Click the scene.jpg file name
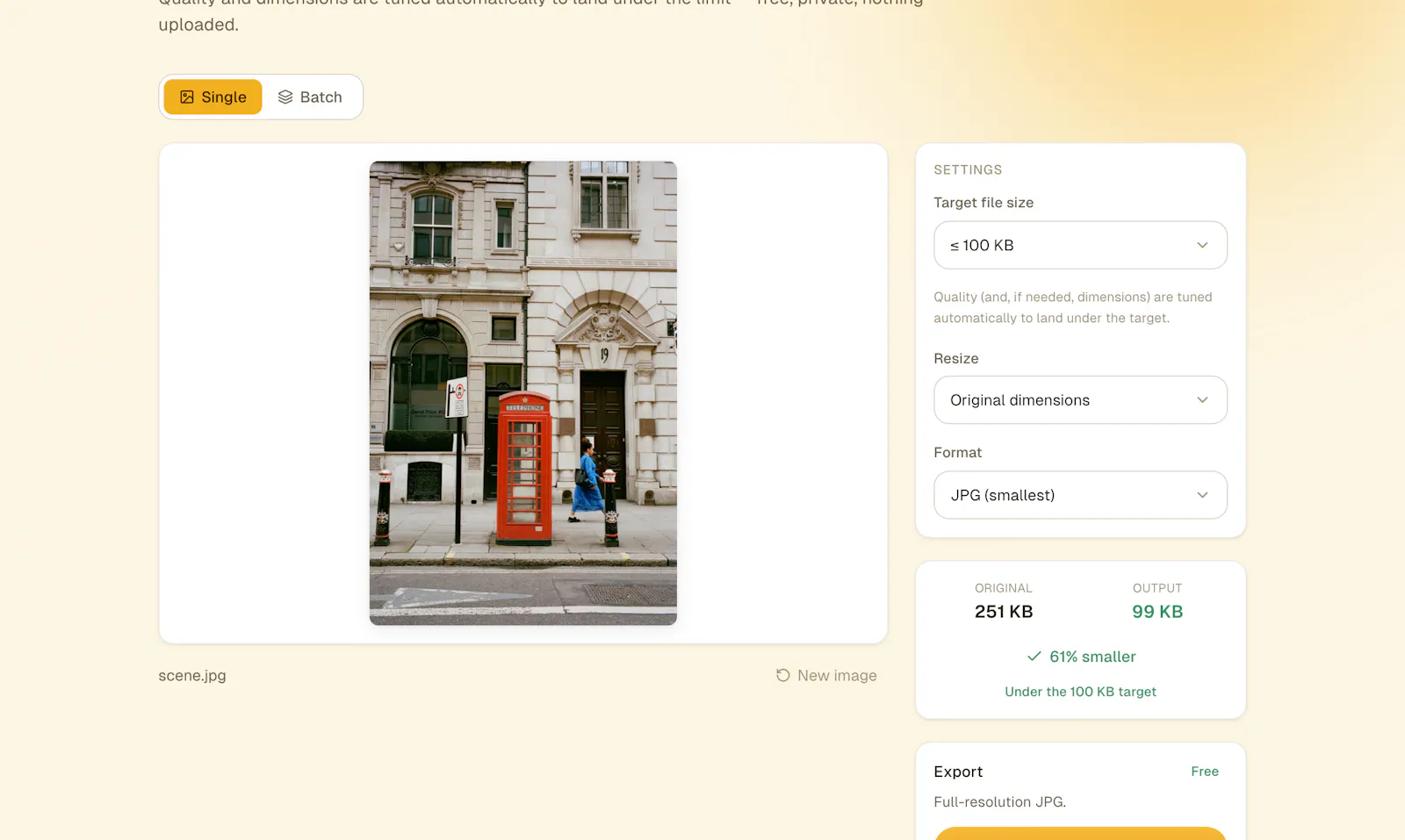This screenshot has width=1405, height=840. (192, 676)
